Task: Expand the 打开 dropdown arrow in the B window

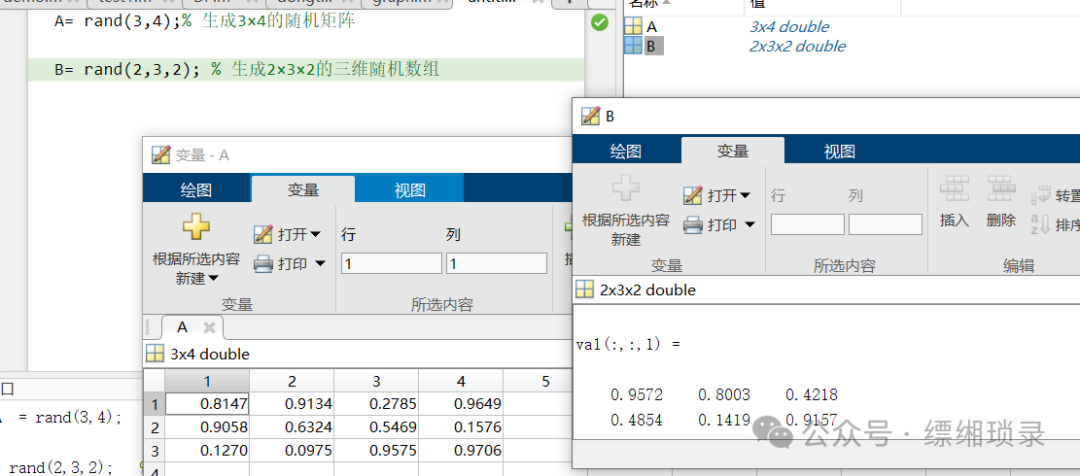Action: click(746, 196)
